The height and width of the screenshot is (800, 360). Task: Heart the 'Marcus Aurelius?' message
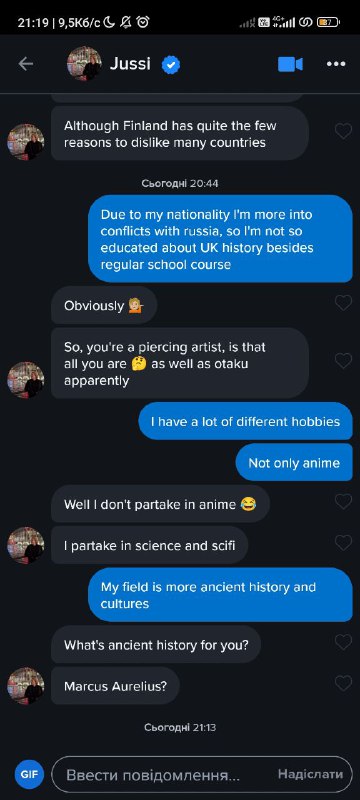click(x=343, y=683)
